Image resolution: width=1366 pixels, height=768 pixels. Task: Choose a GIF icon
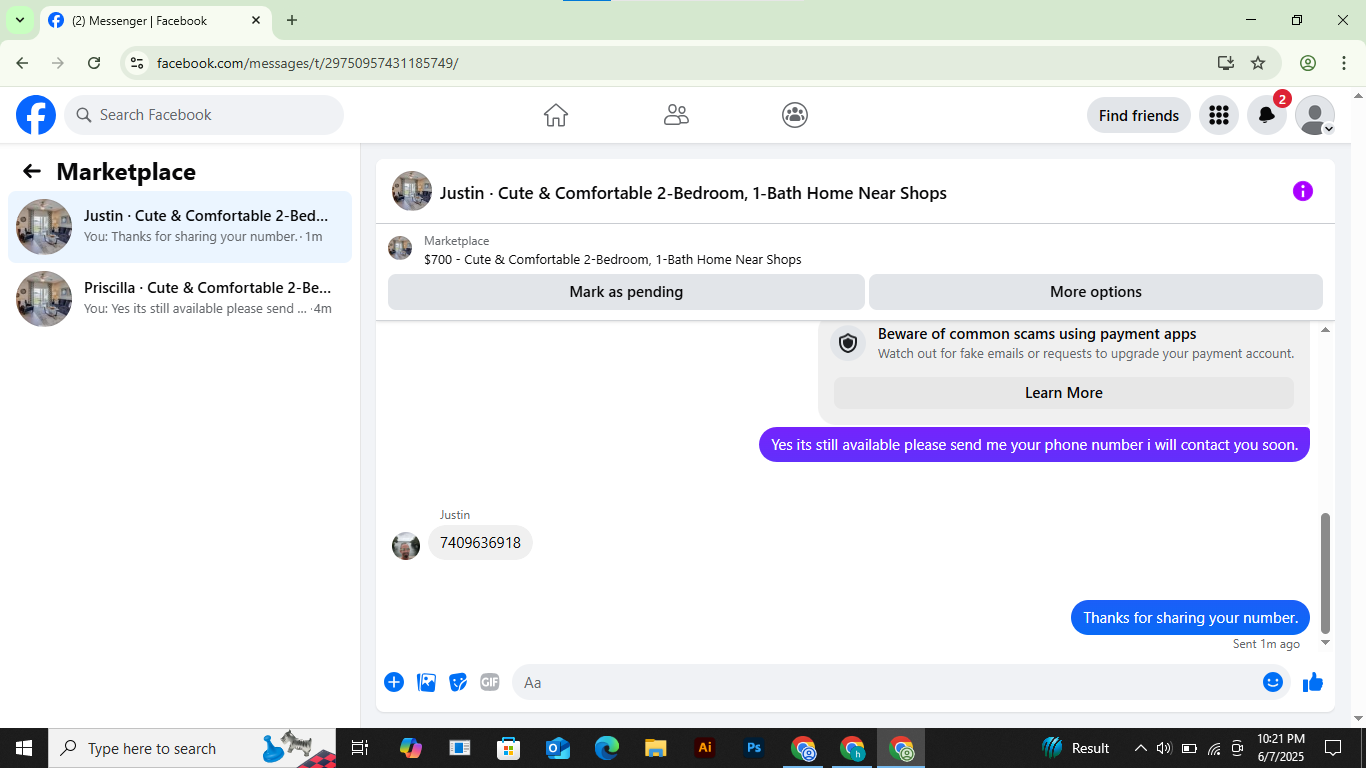tap(489, 682)
